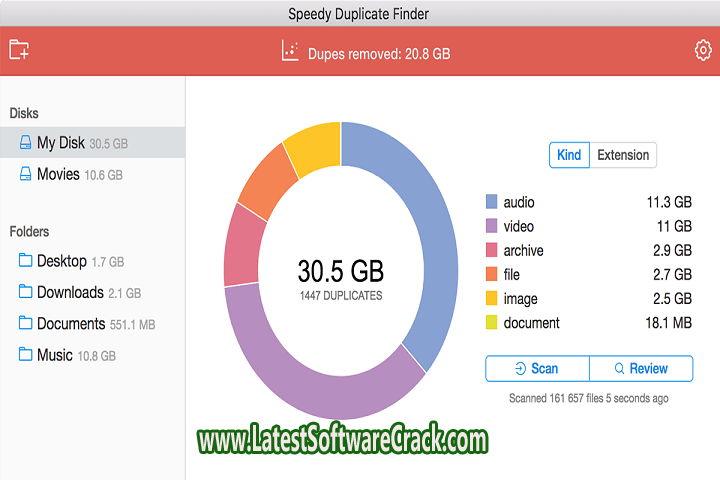Click the Desktop folder icon
720x480 pixels.
coord(25,261)
